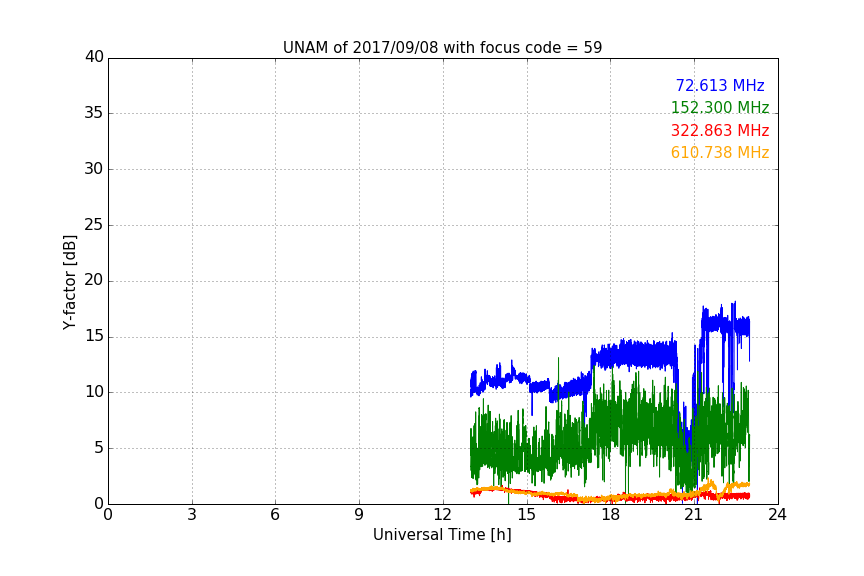Image resolution: width=864 pixels, height=576 pixels.
Task: Click the y-axis tick label 40
Action: click(94, 57)
